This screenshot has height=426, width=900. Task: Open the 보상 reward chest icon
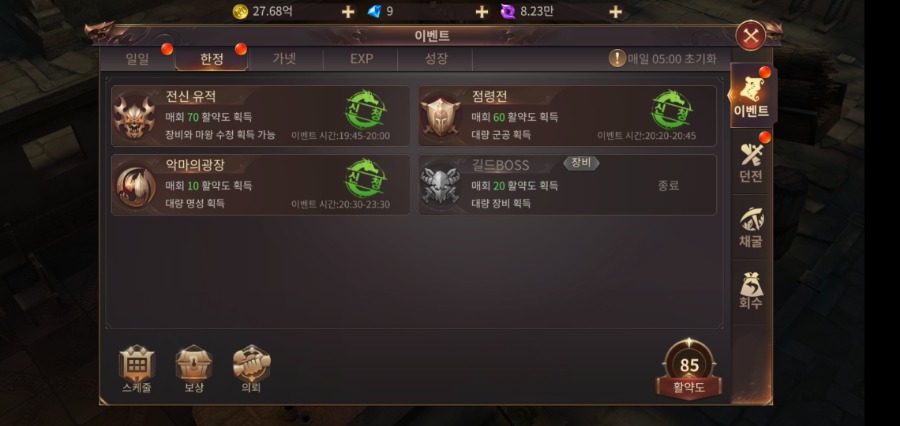pyautogui.click(x=193, y=369)
